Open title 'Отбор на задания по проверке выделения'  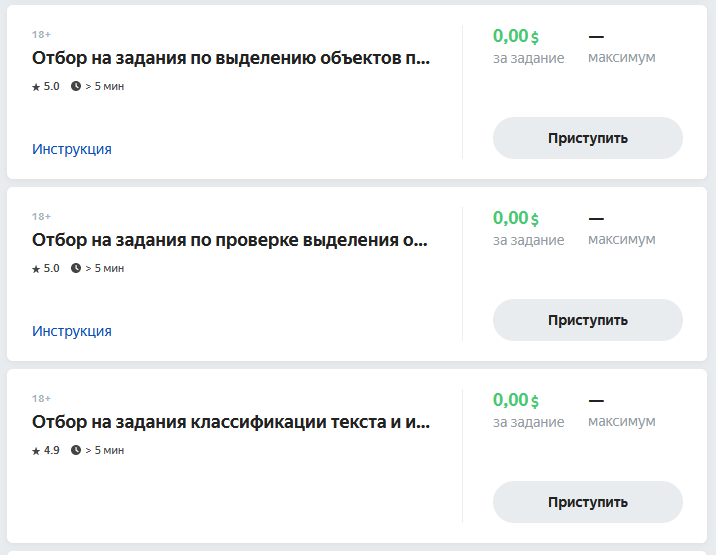click(231, 240)
